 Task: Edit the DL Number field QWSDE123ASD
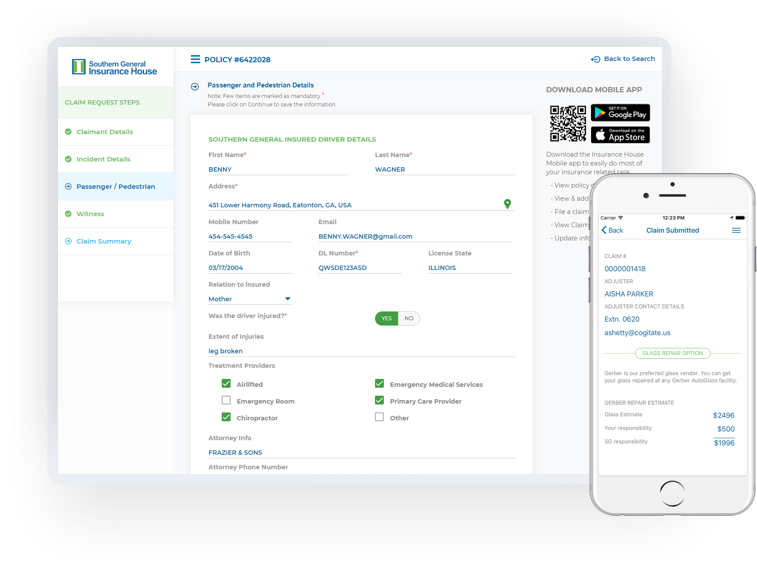(x=360, y=268)
